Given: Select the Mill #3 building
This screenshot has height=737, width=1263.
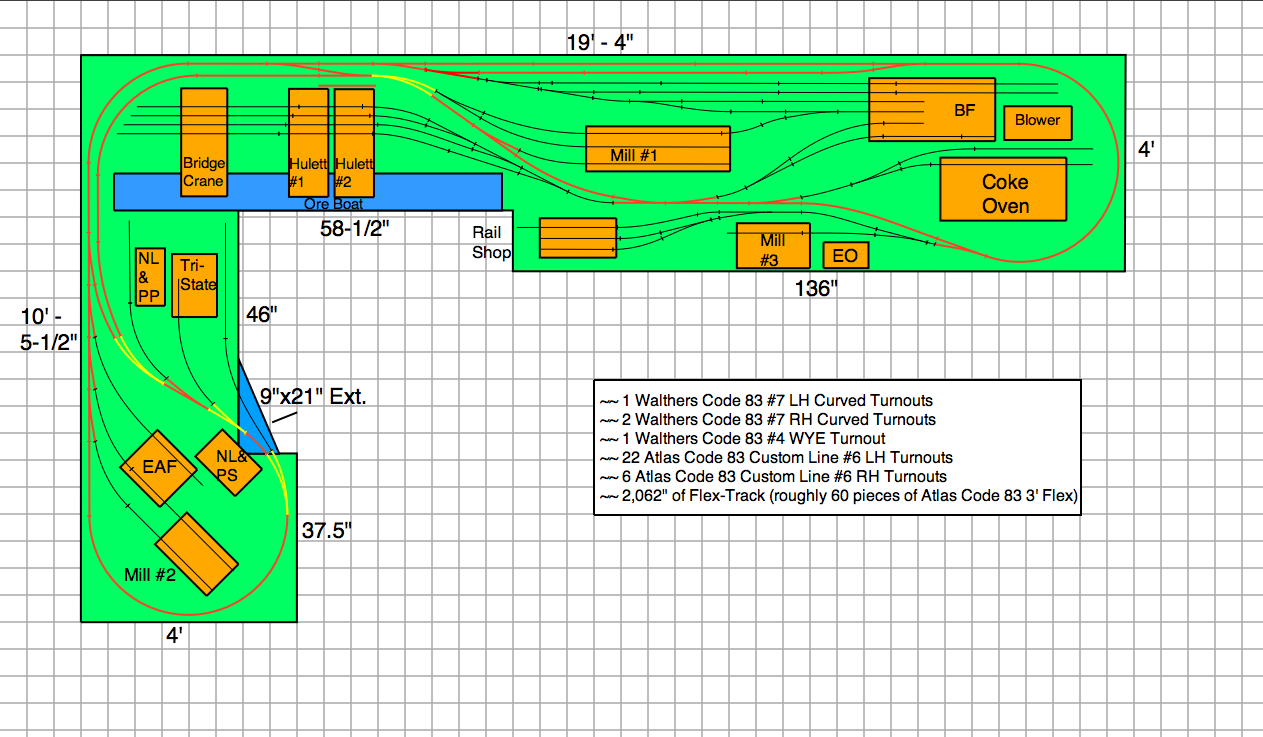Looking at the screenshot, I should pos(772,246).
